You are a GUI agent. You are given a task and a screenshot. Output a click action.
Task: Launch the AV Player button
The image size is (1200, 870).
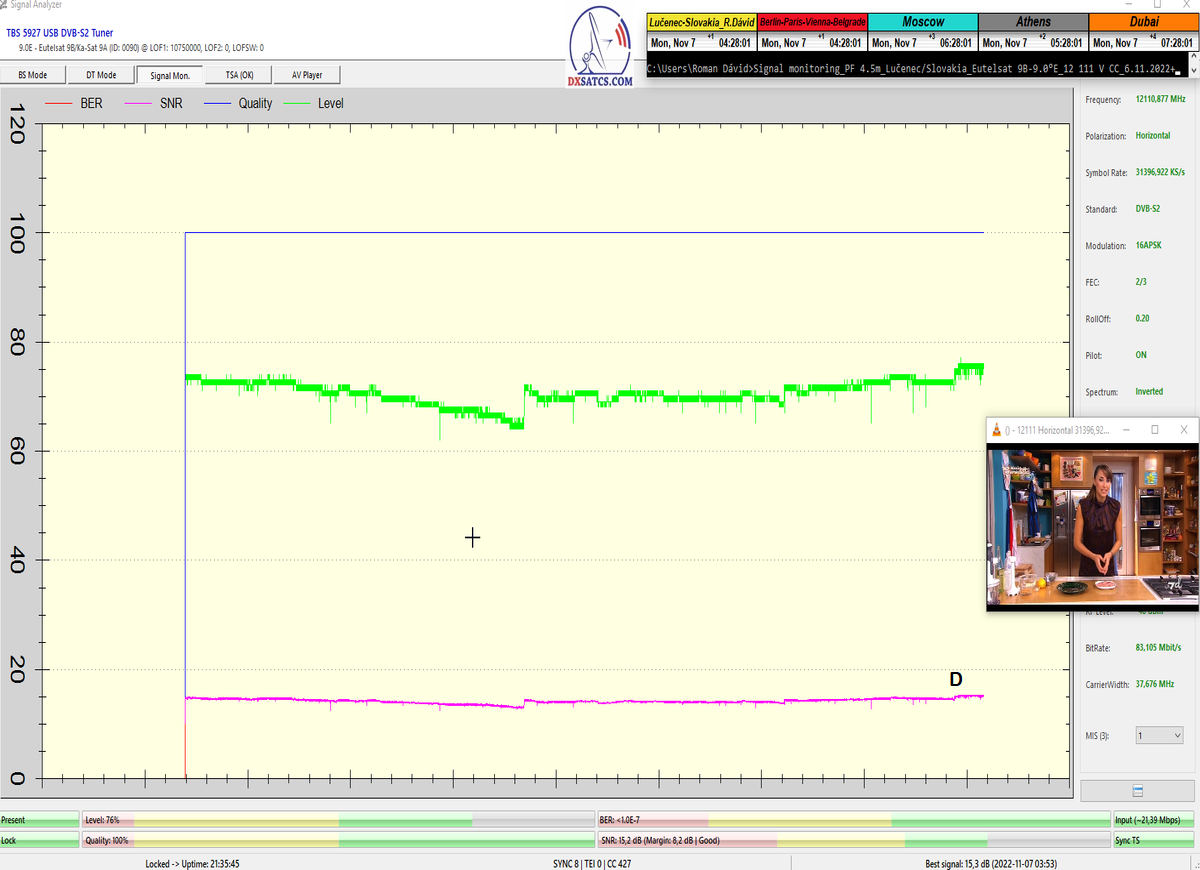click(308, 75)
